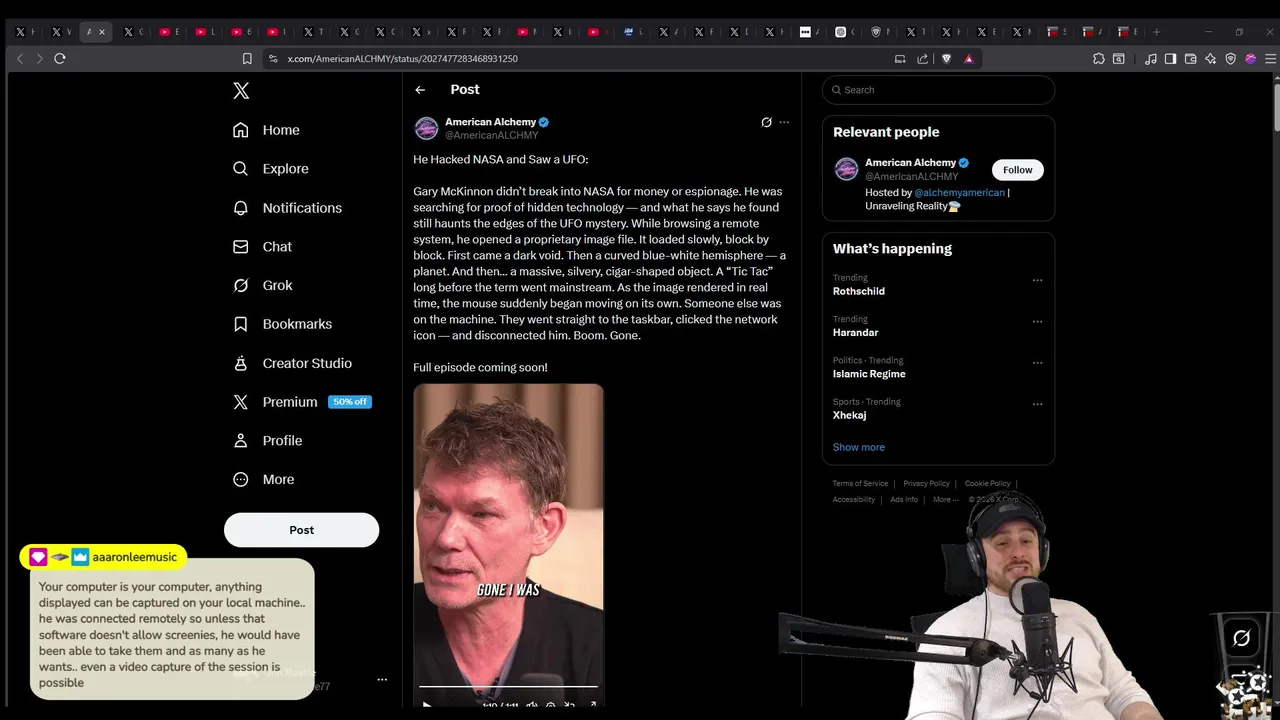Open the Terms of Service link
Screen dimensions: 1280x720
point(860,484)
